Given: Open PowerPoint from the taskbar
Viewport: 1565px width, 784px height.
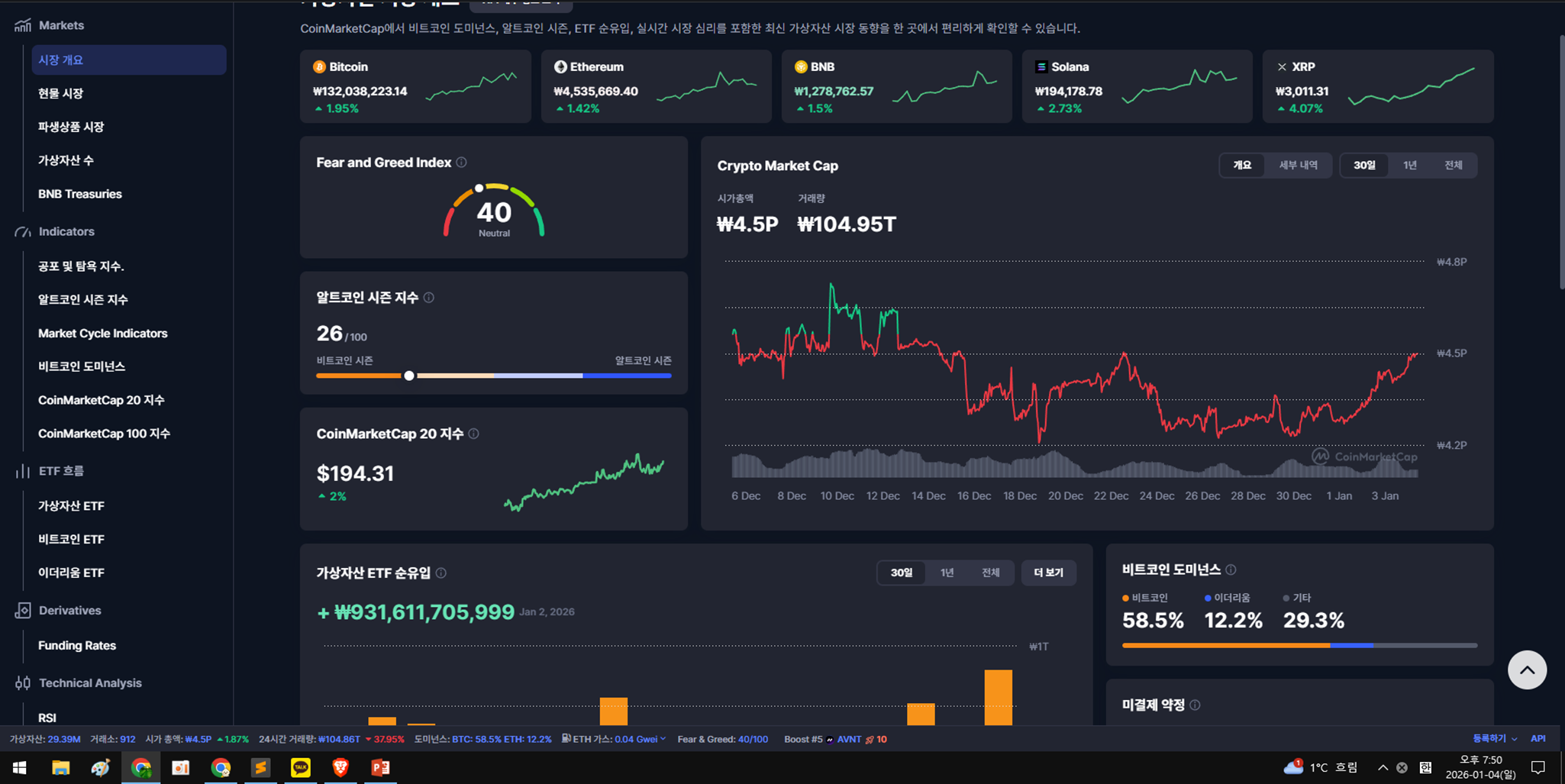Looking at the screenshot, I should (x=380, y=767).
